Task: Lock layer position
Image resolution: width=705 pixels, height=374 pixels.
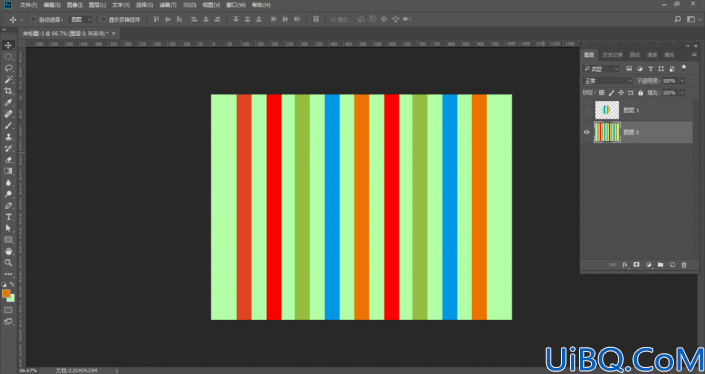Action: click(x=621, y=93)
